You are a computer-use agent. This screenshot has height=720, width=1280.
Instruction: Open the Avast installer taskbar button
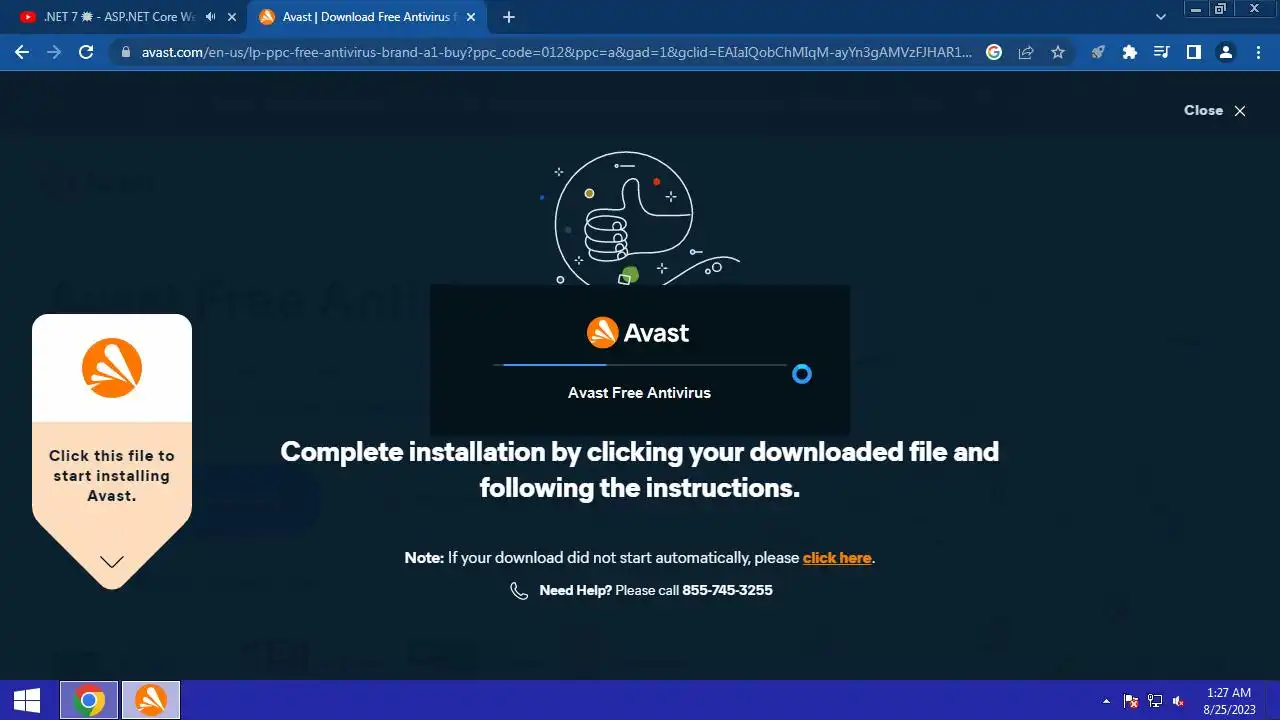tap(151, 701)
